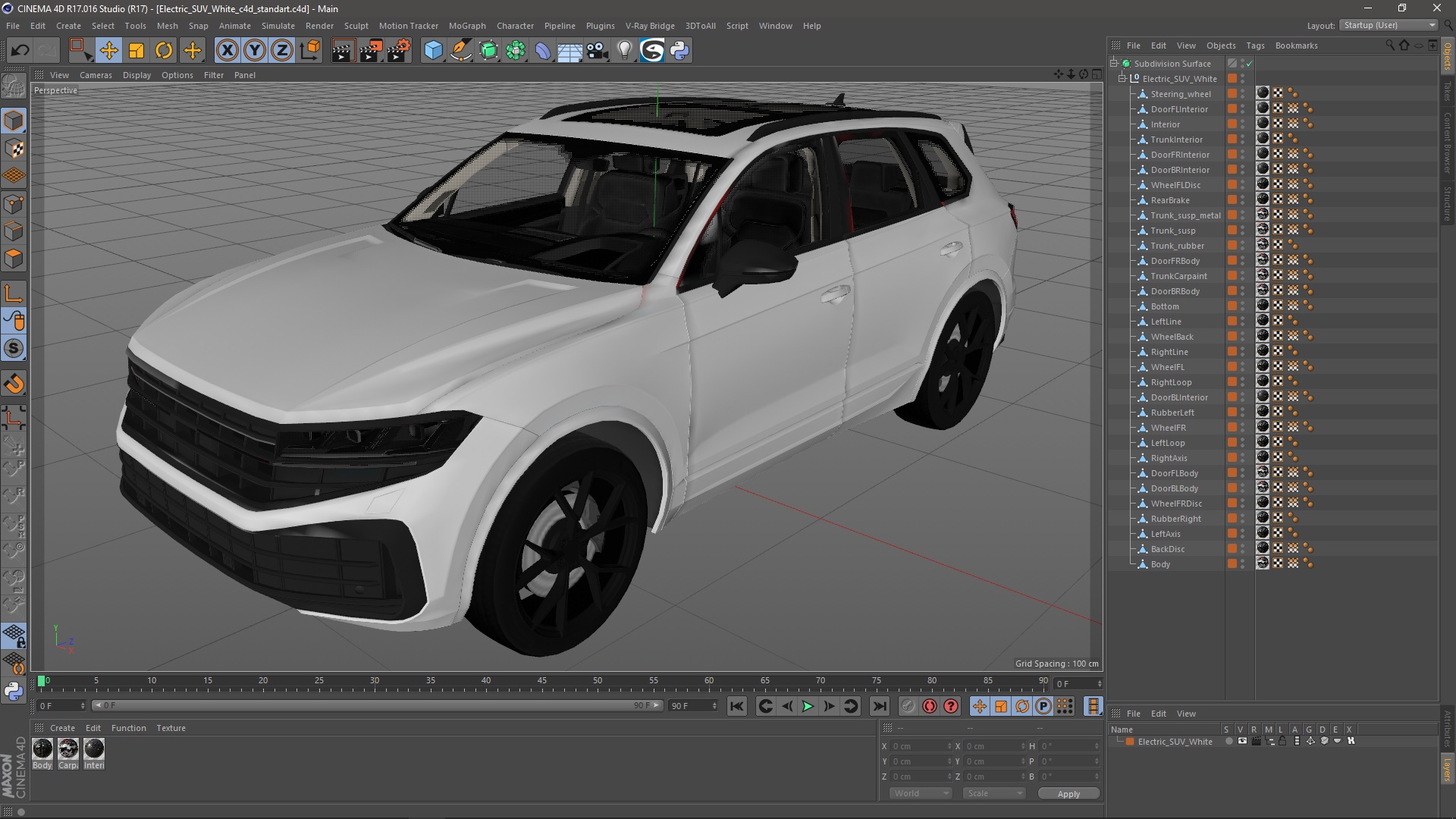The image size is (1456, 819).
Task: Click the Undo arrow icon
Action: pos(20,51)
